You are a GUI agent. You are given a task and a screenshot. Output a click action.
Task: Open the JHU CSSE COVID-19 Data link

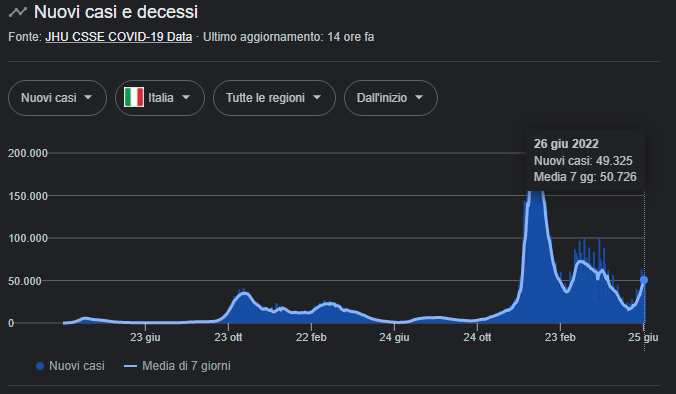[x=119, y=37]
